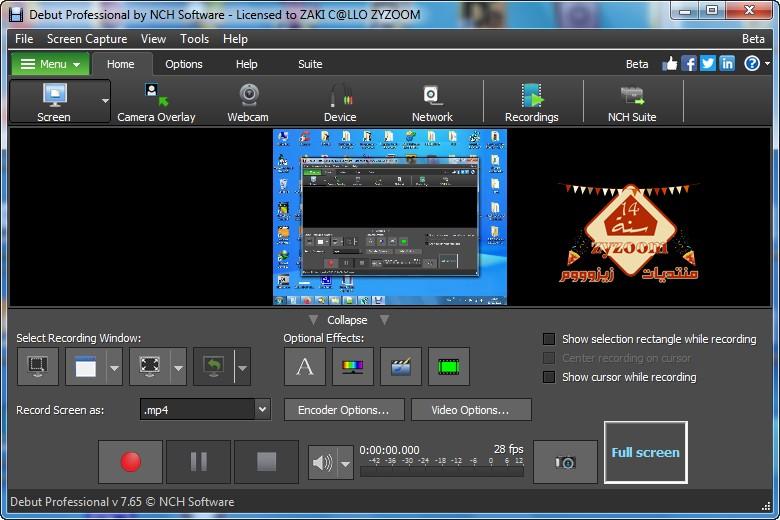Switch to the Suite tab
Viewport: 780px width, 520px height.
tap(310, 64)
